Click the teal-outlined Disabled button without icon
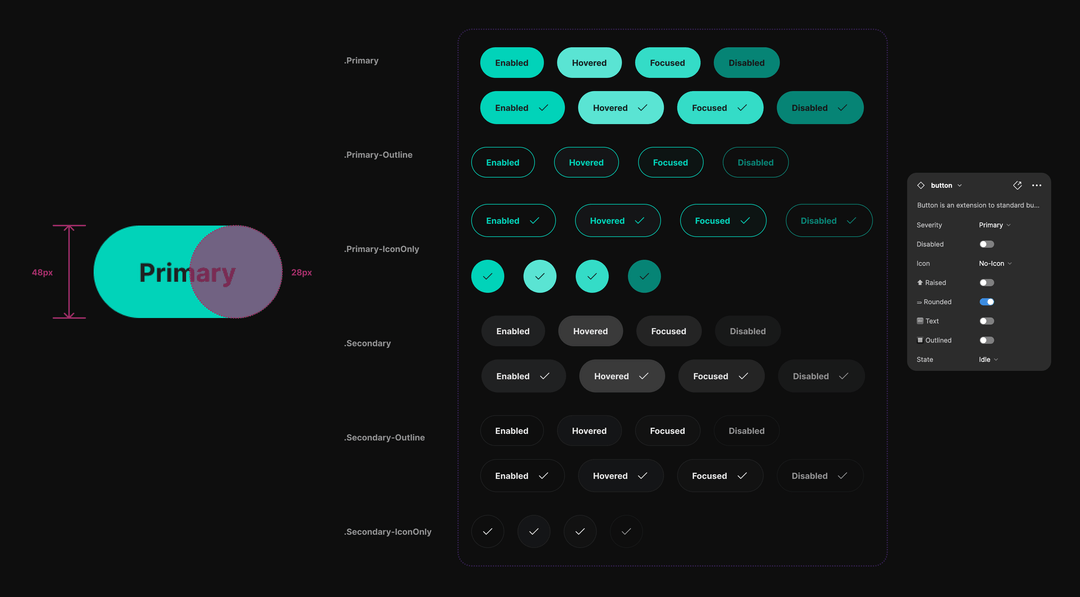 (756, 163)
